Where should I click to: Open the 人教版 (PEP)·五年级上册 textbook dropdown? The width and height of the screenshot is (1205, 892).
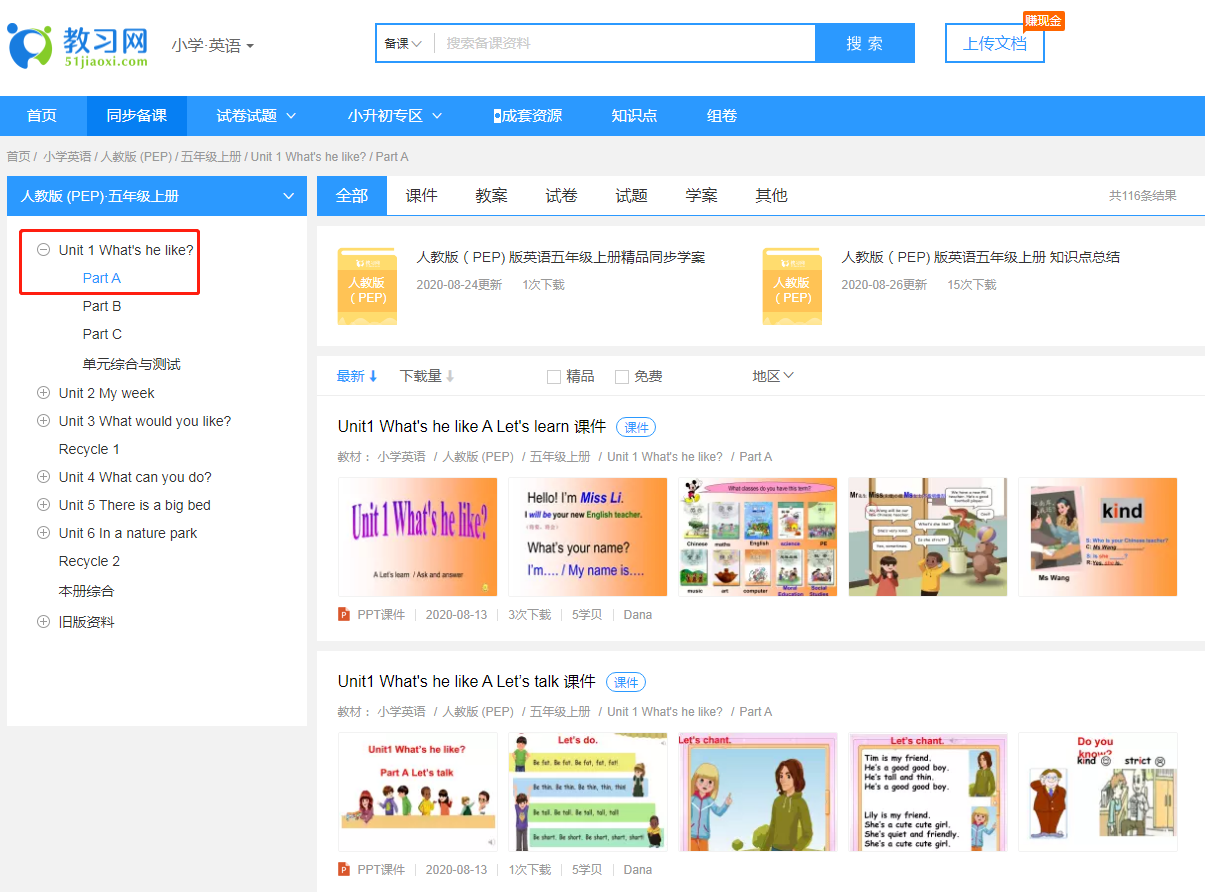click(x=157, y=196)
